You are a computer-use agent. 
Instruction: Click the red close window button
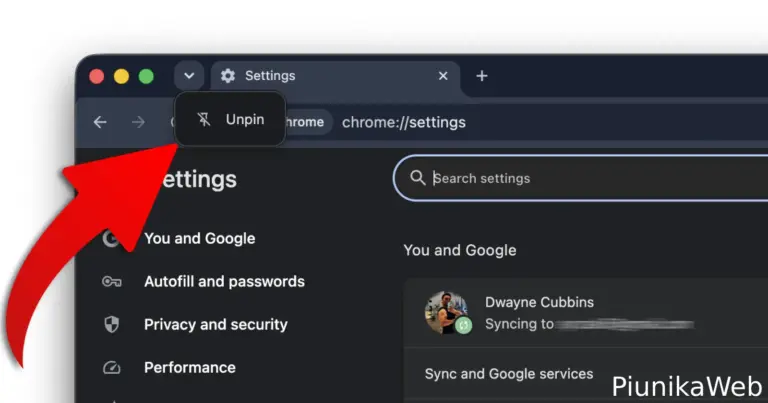point(96,76)
